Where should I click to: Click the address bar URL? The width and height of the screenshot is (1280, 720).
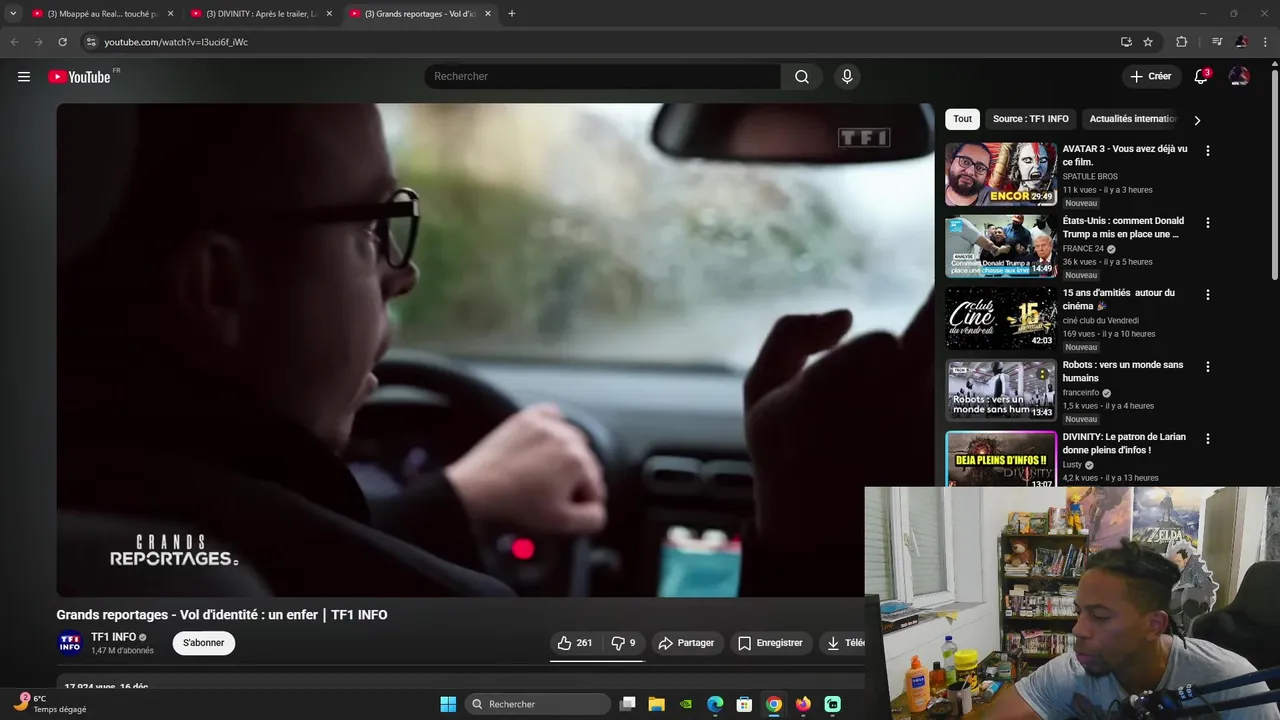[176, 42]
